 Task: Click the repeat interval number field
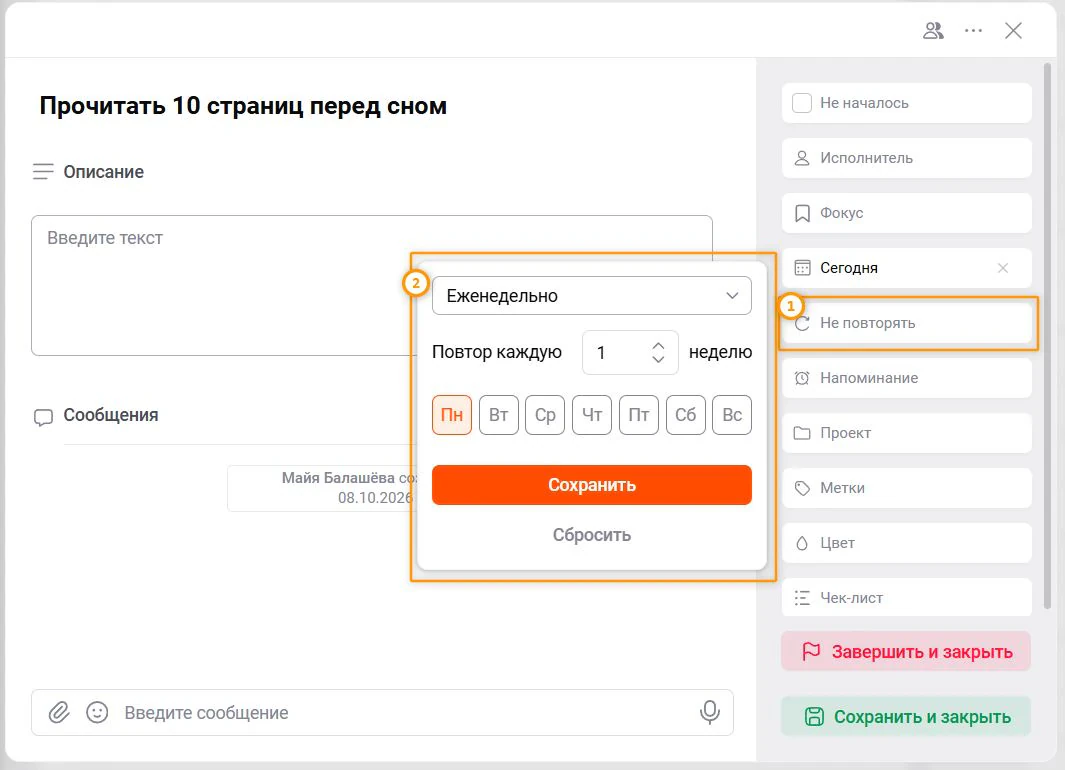[x=630, y=352]
